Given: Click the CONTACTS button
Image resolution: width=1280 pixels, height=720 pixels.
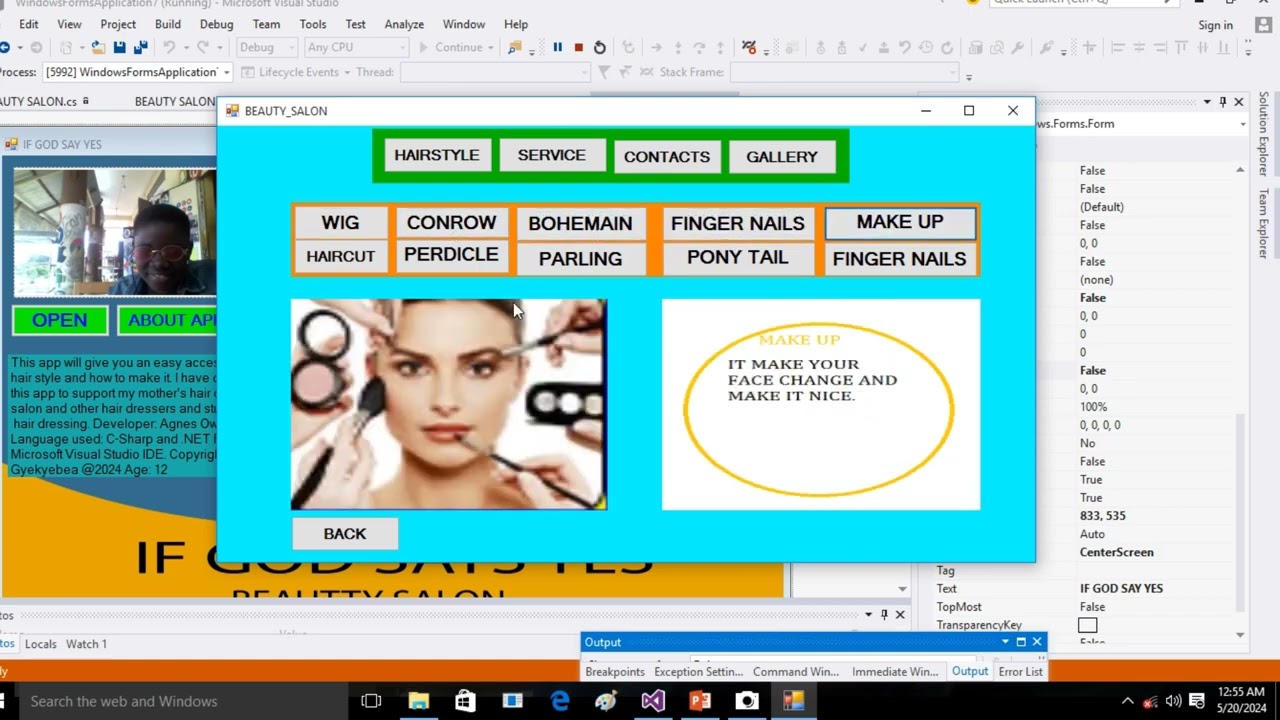Looking at the screenshot, I should pyautogui.click(x=667, y=156).
